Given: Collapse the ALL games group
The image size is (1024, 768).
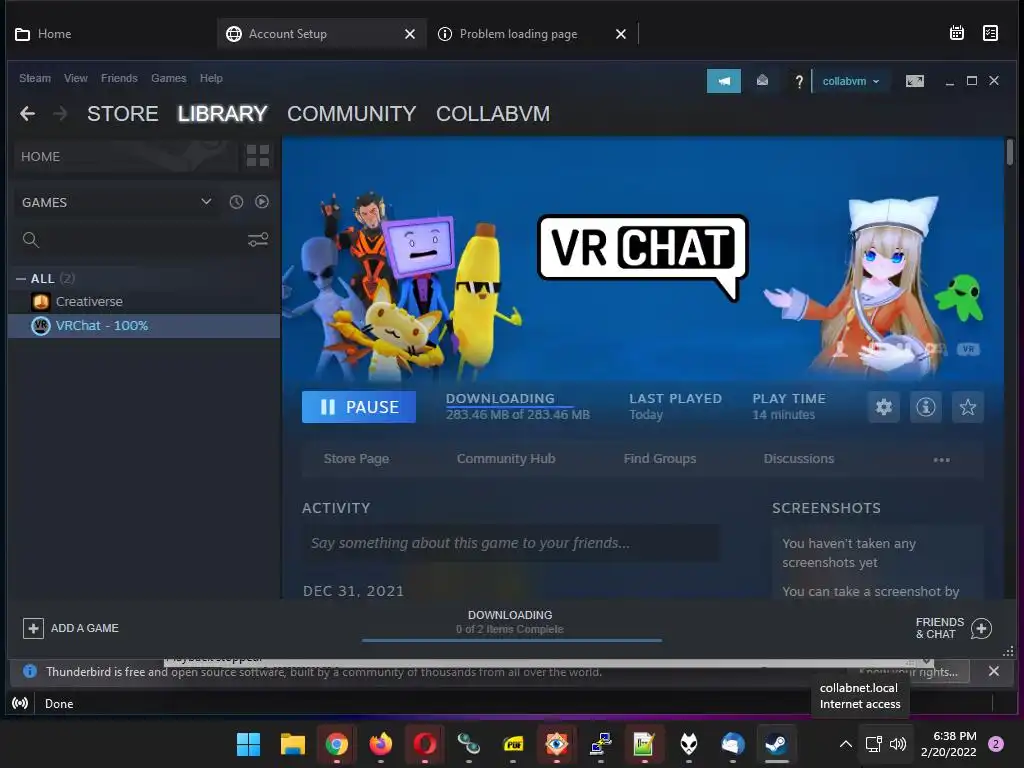Looking at the screenshot, I should coord(21,279).
